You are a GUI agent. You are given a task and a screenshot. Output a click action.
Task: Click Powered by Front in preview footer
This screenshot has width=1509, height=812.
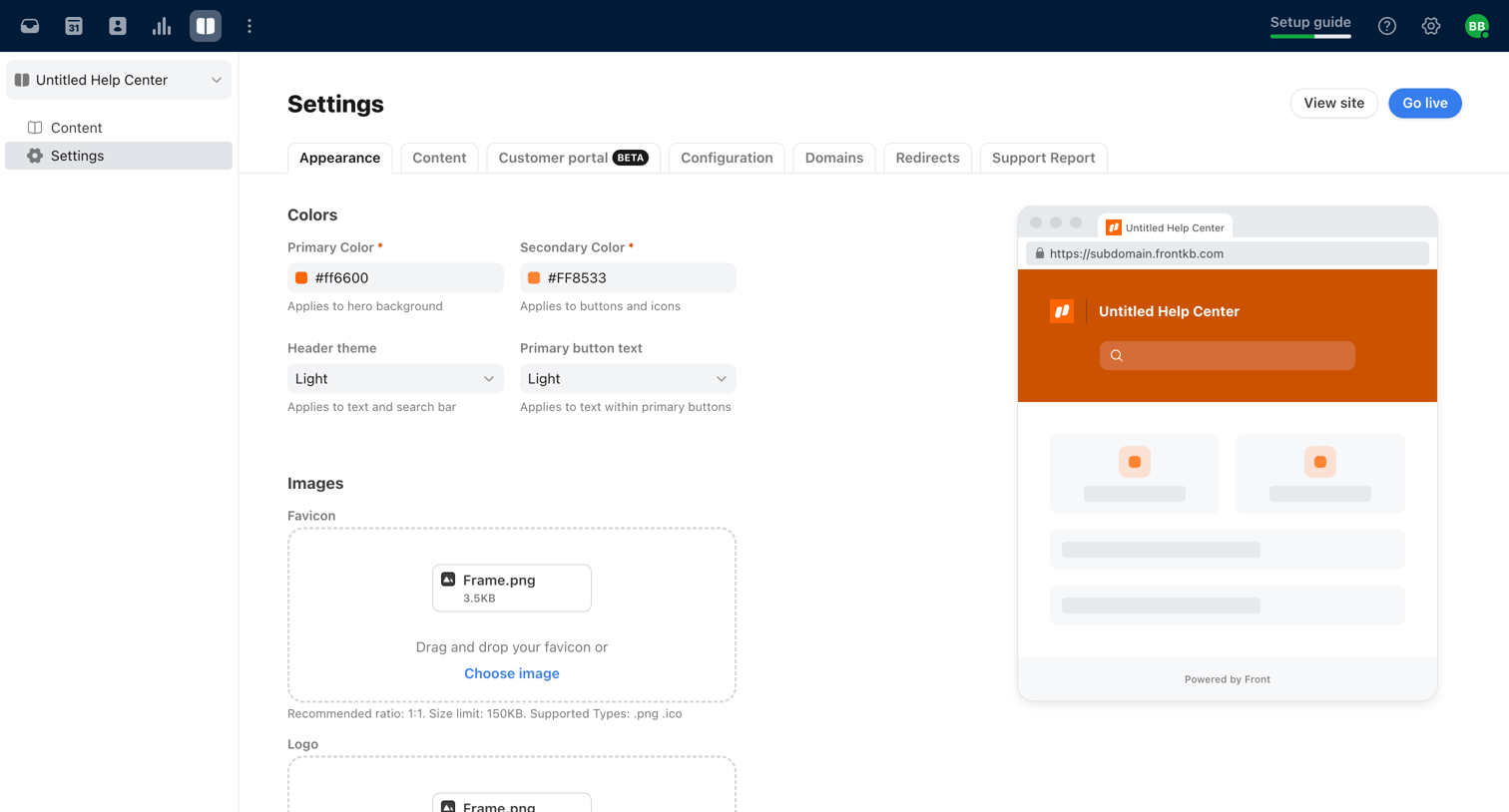tap(1228, 679)
